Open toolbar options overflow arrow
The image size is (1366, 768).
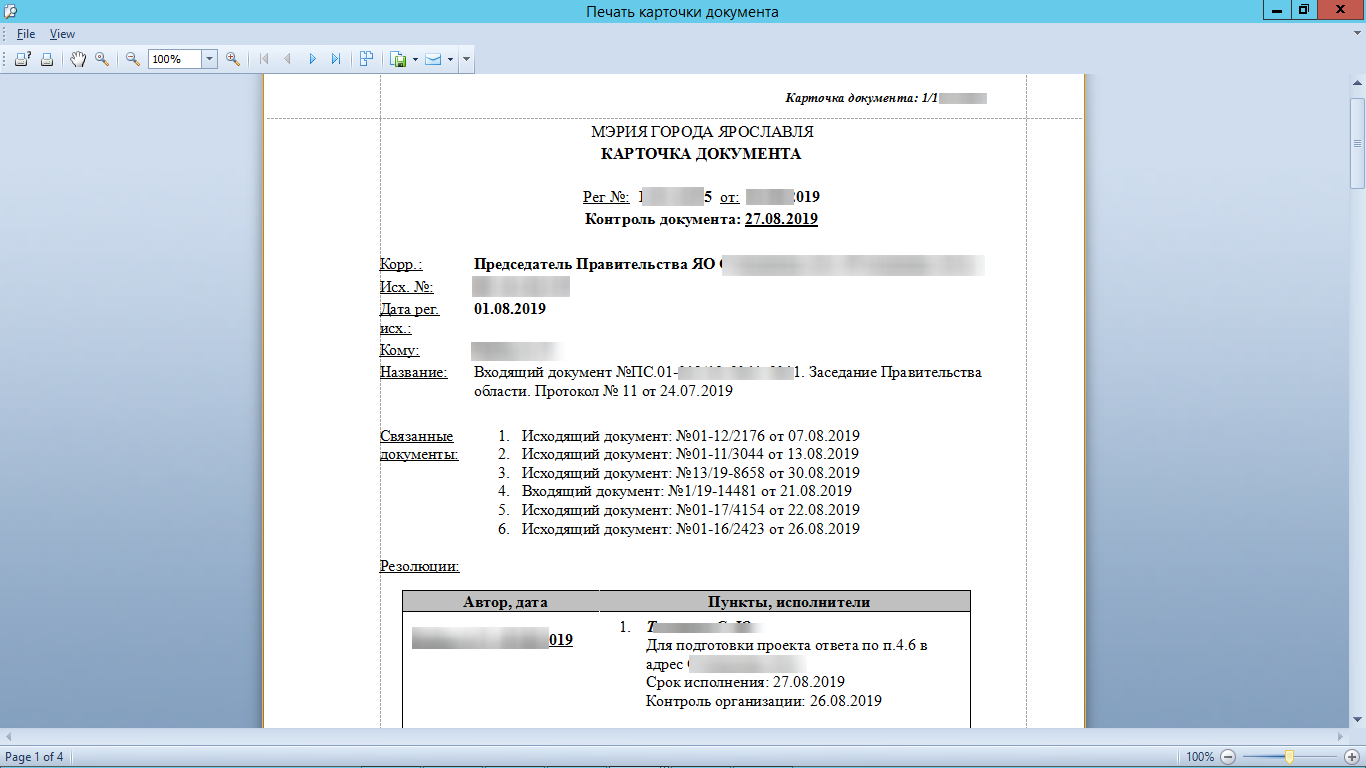tap(467, 60)
